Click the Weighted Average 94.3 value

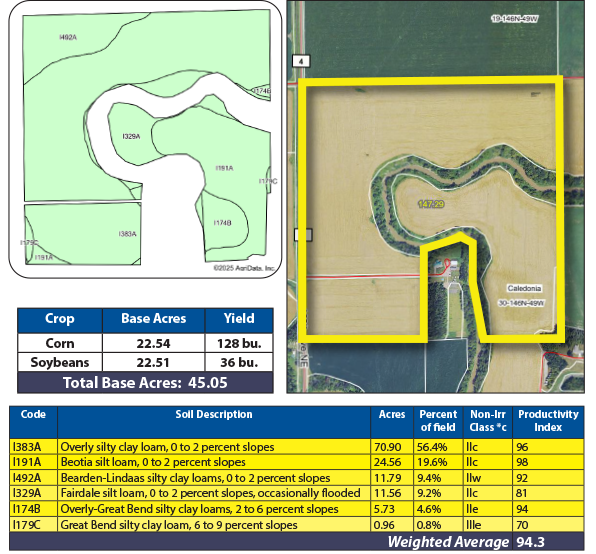tap(531, 541)
